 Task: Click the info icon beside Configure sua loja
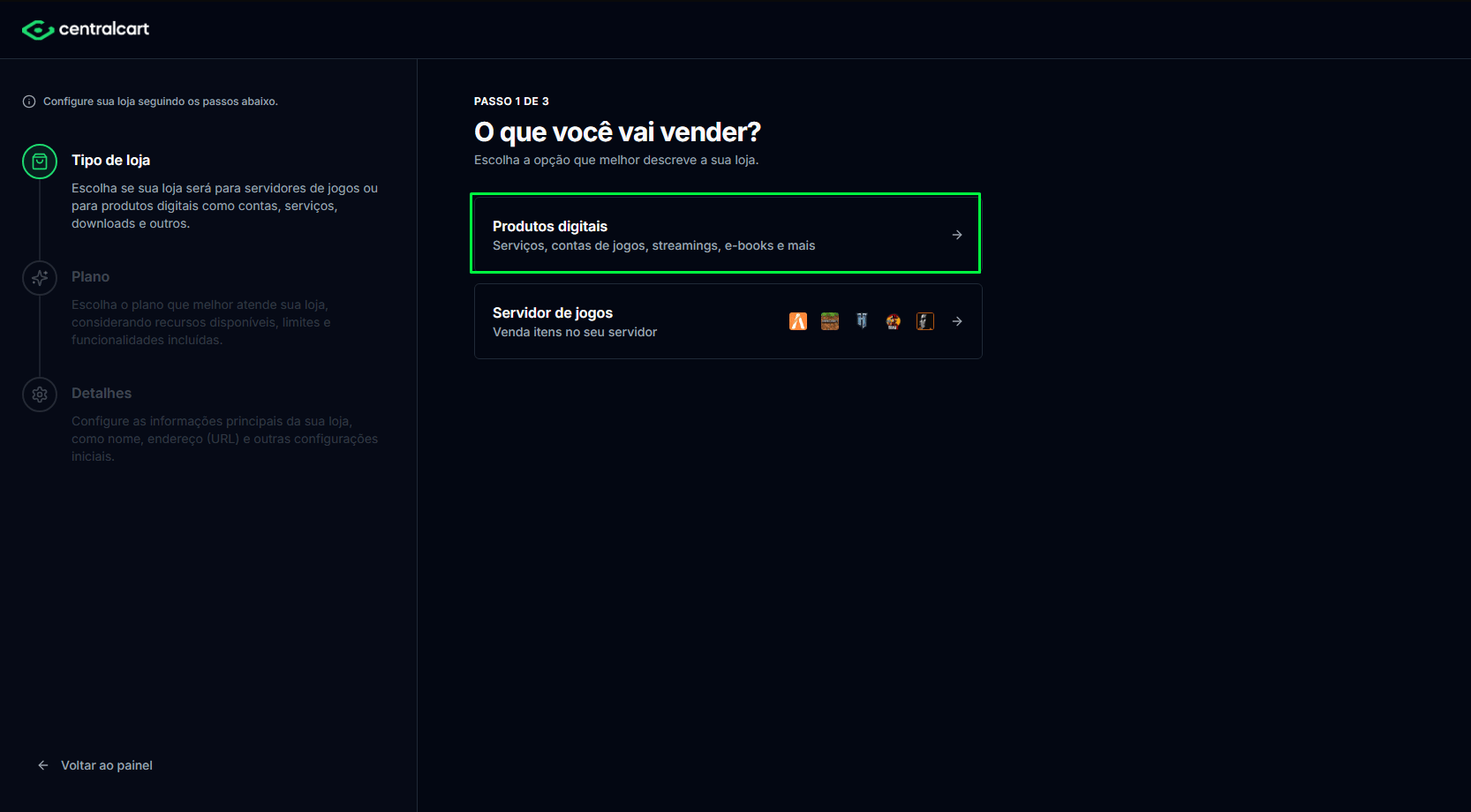coord(29,101)
